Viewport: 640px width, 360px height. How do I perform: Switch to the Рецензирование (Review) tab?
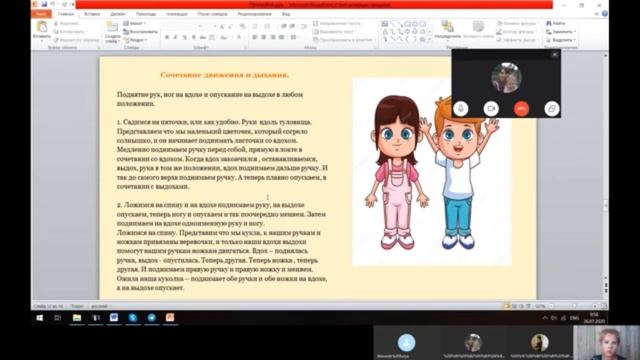pyautogui.click(x=255, y=14)
